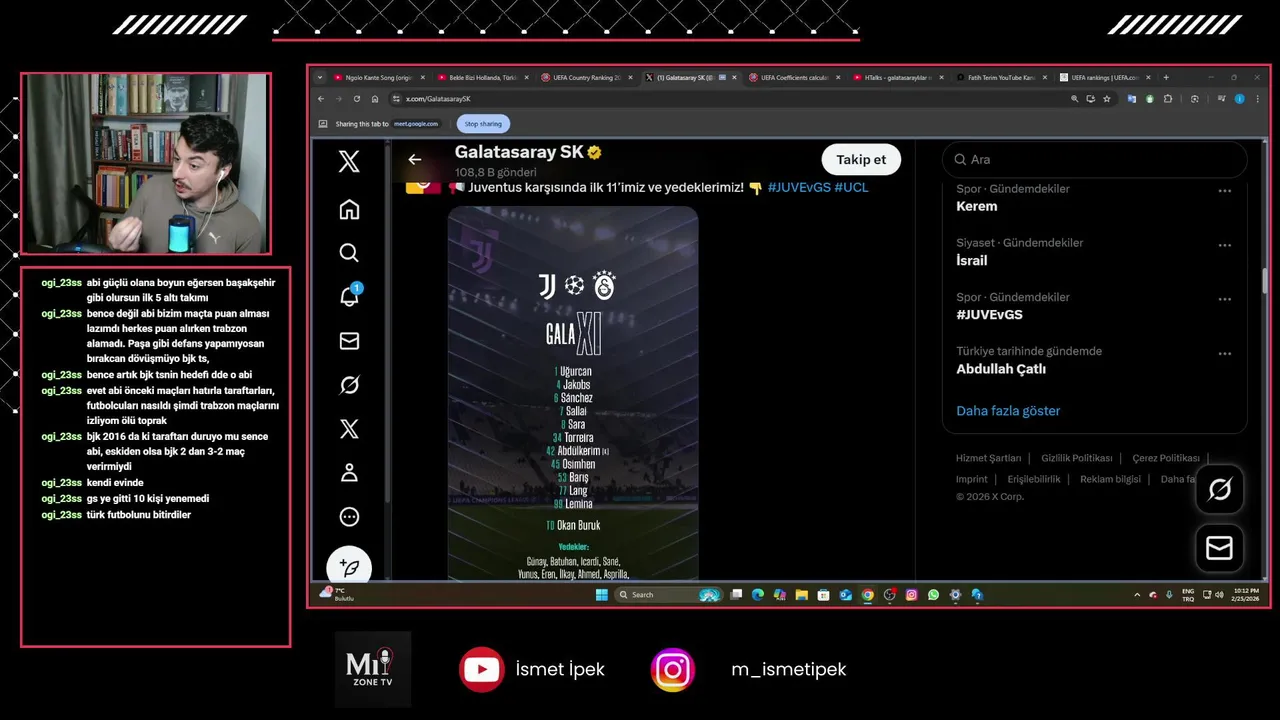Viewport: 1280px width, 720px height.
Task: Open Settings gear on taskbar
Action: 955,595
